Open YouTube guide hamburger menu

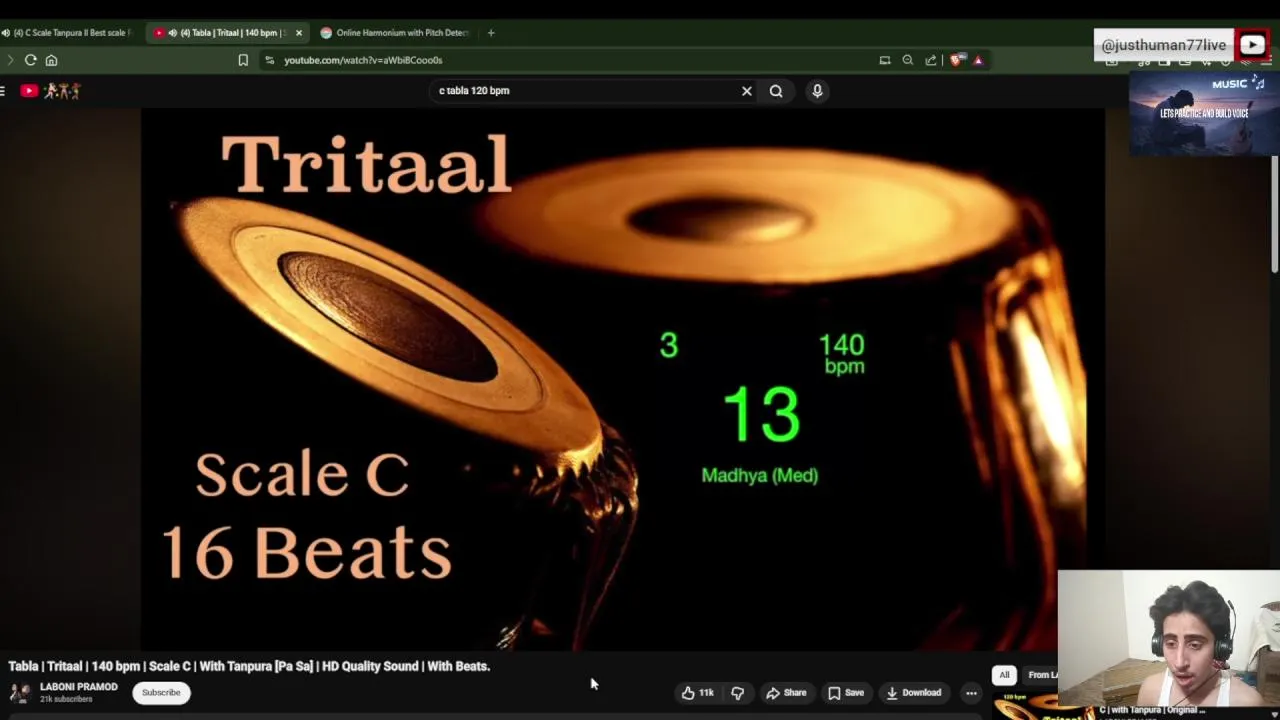pos(3,91)
